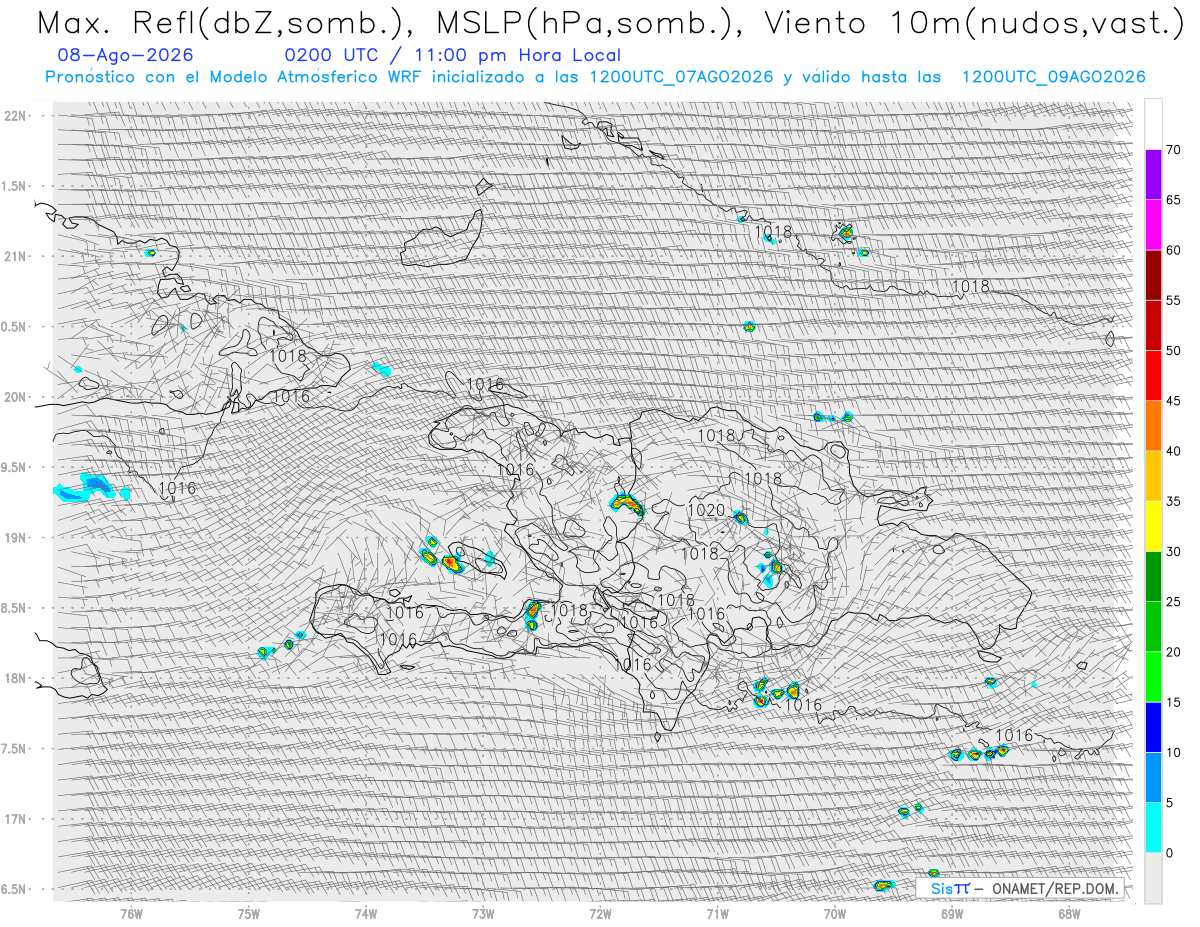1200x927 pixels.
Task: Select the bright green 15–20 dBZ color bar segment
Action: pyautogui.click(x=1153, y=677)
